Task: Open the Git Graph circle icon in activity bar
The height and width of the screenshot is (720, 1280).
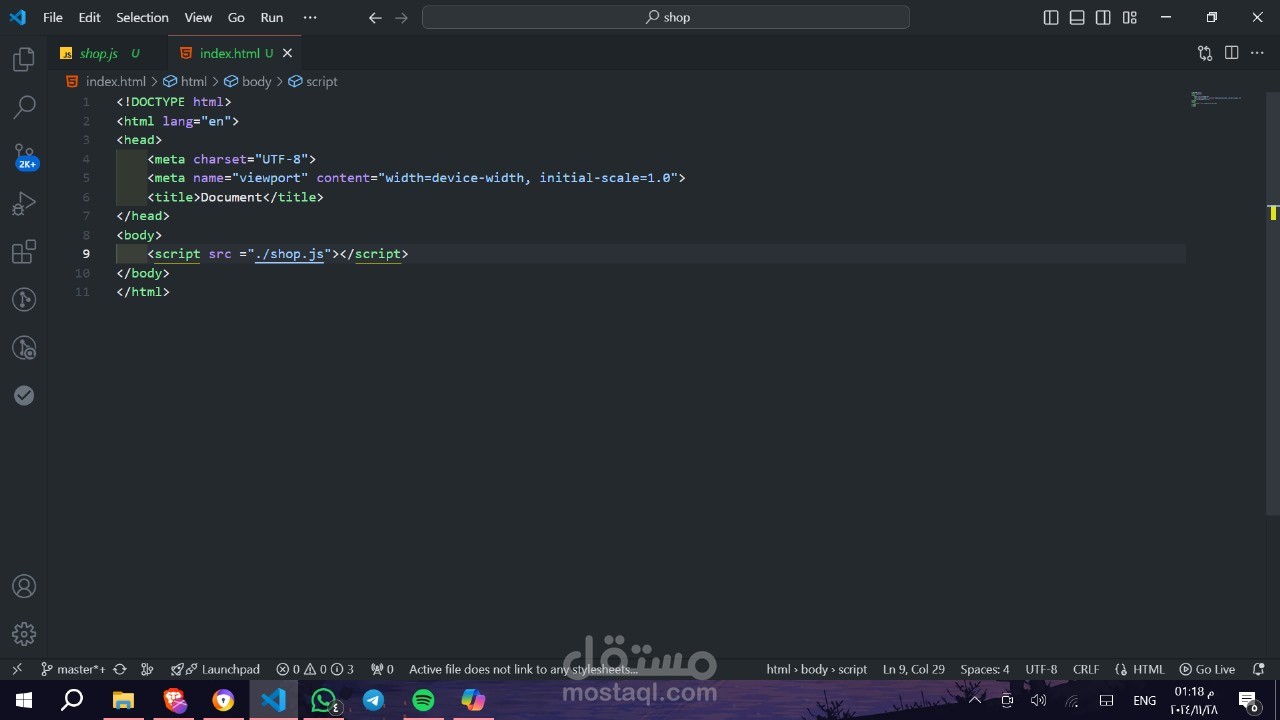Action: 24,299
